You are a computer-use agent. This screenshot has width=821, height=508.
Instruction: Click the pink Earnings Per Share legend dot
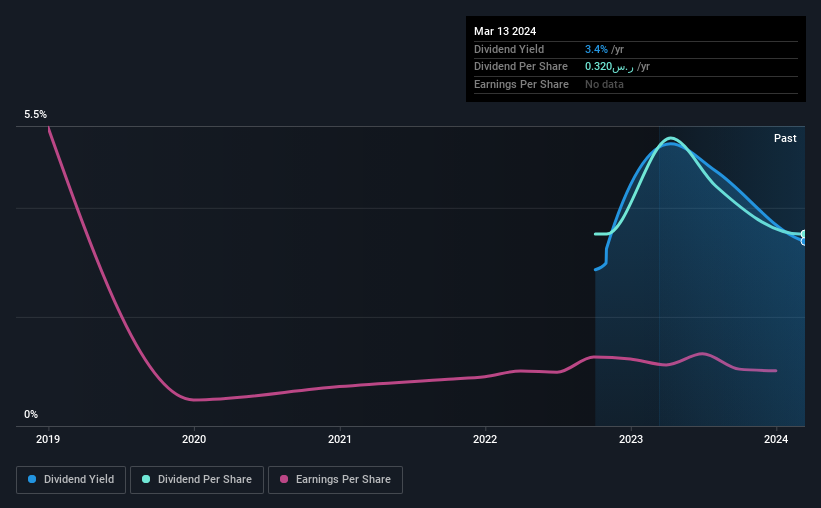(284, 479)
